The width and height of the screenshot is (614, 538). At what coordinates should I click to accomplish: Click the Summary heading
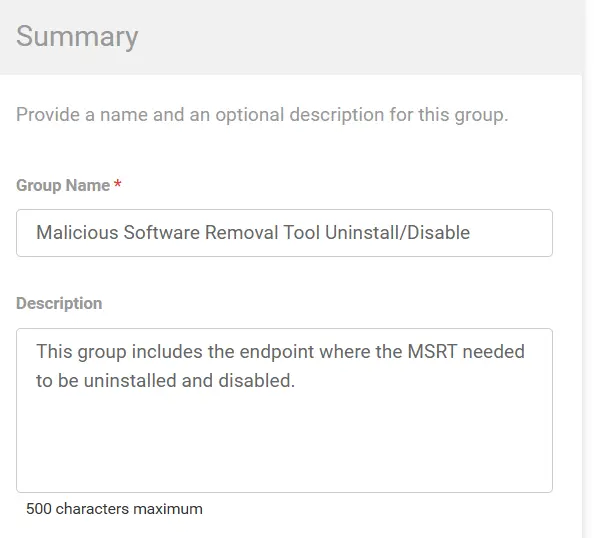coord(77,36)
